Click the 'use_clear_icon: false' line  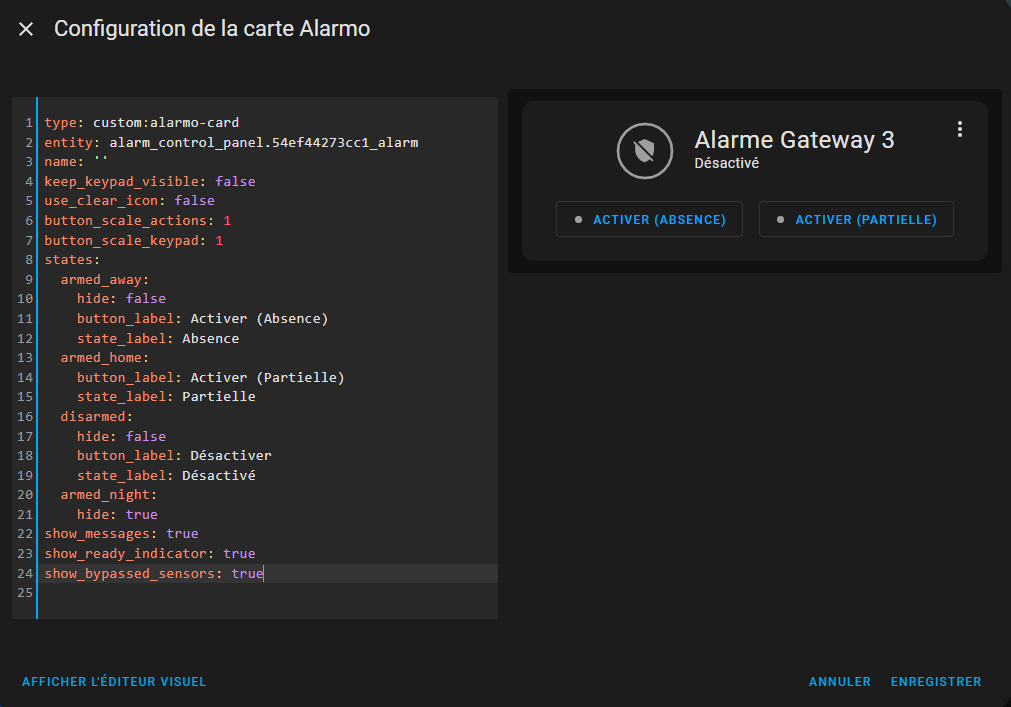[x=130, y=200]
